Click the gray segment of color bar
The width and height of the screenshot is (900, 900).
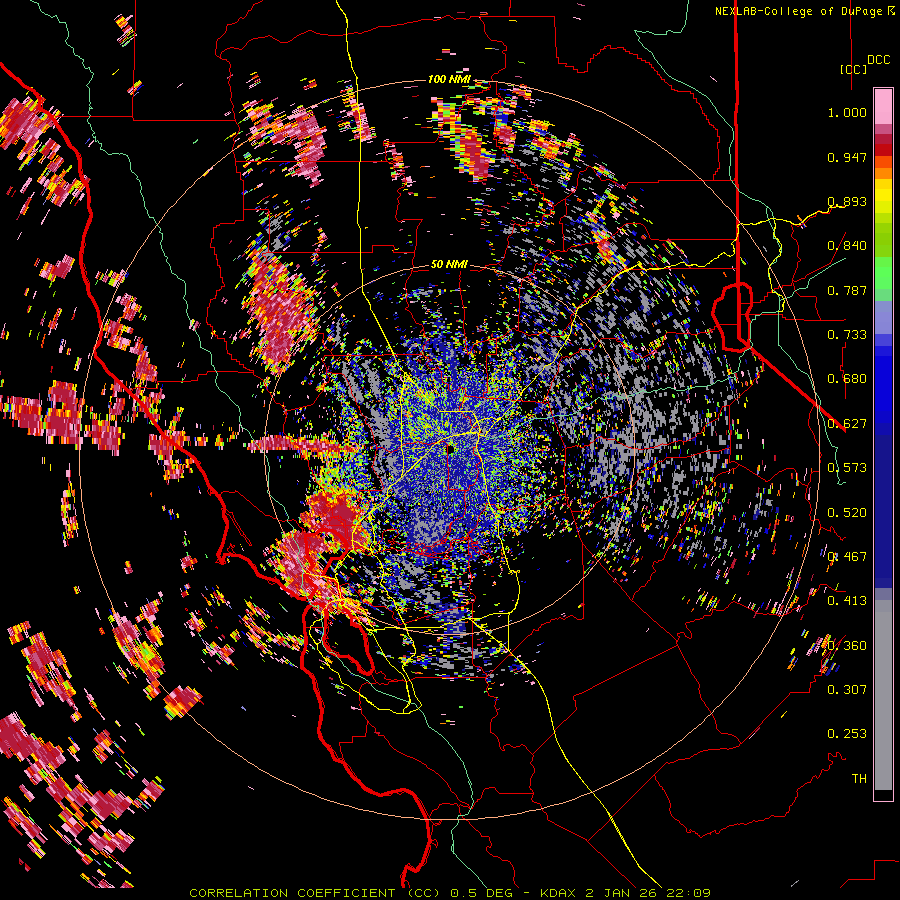[883, 695]
